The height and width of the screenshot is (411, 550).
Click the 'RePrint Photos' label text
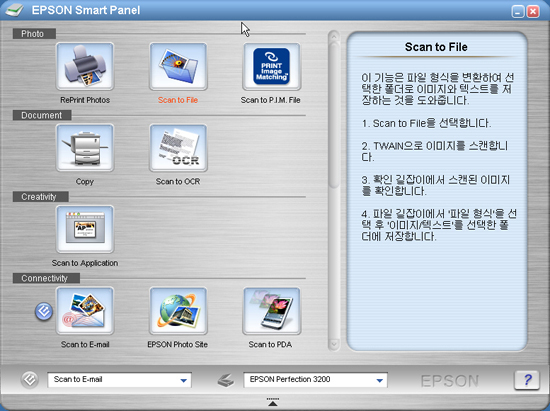pyautogui.click(x=85, y=100)
